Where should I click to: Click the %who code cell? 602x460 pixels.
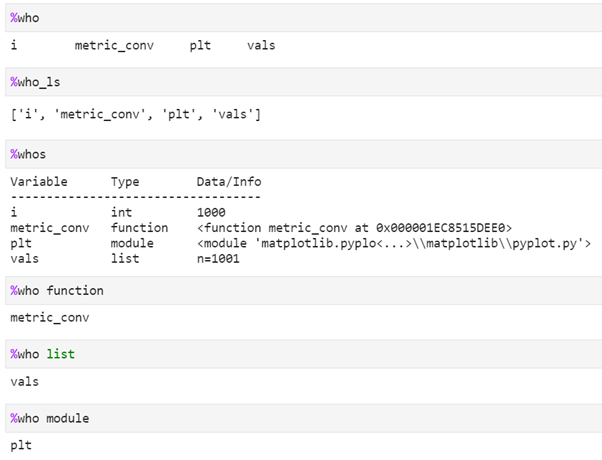[x=303, y=18]
